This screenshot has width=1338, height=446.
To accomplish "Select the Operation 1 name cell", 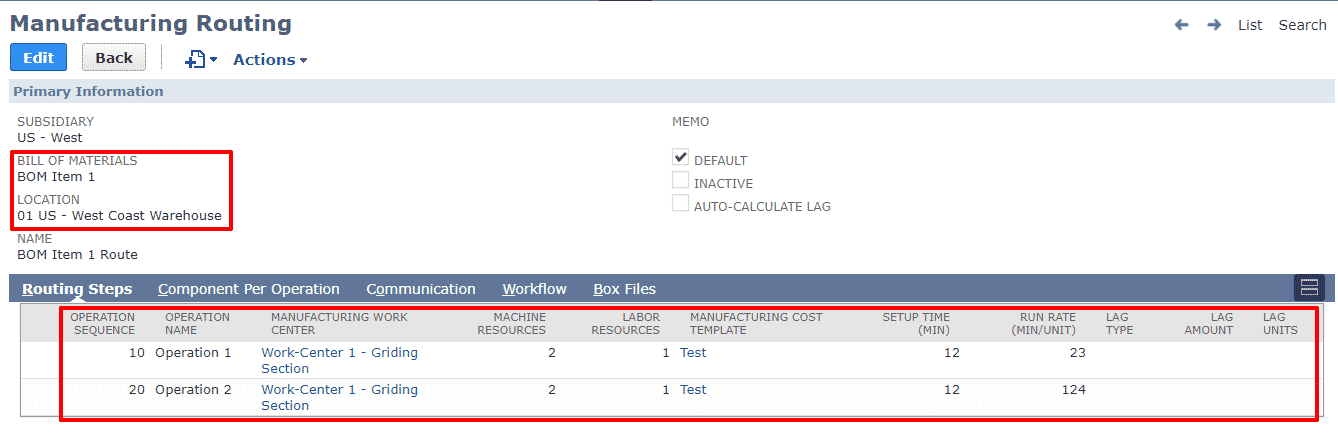I will coord(193,352).
